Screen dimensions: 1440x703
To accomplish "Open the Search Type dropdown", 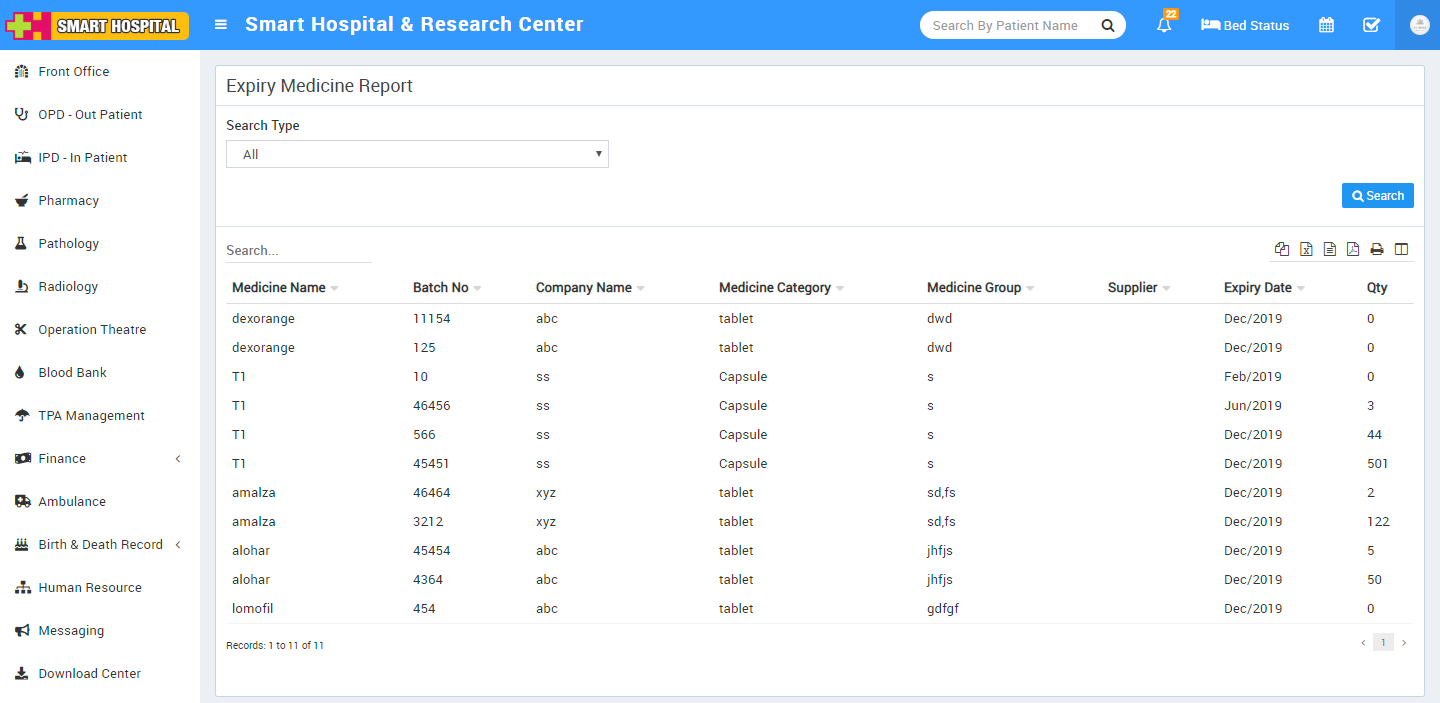I will 417,154.
